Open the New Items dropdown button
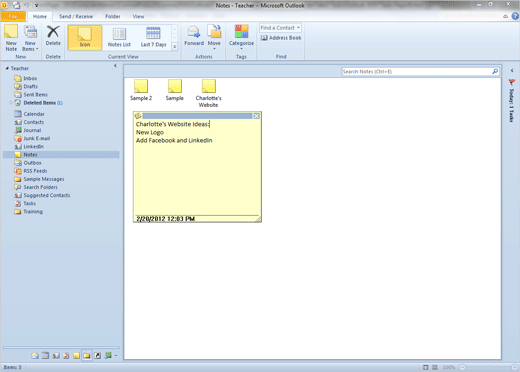Screen dimensions: 520x372 click(30, 38)
